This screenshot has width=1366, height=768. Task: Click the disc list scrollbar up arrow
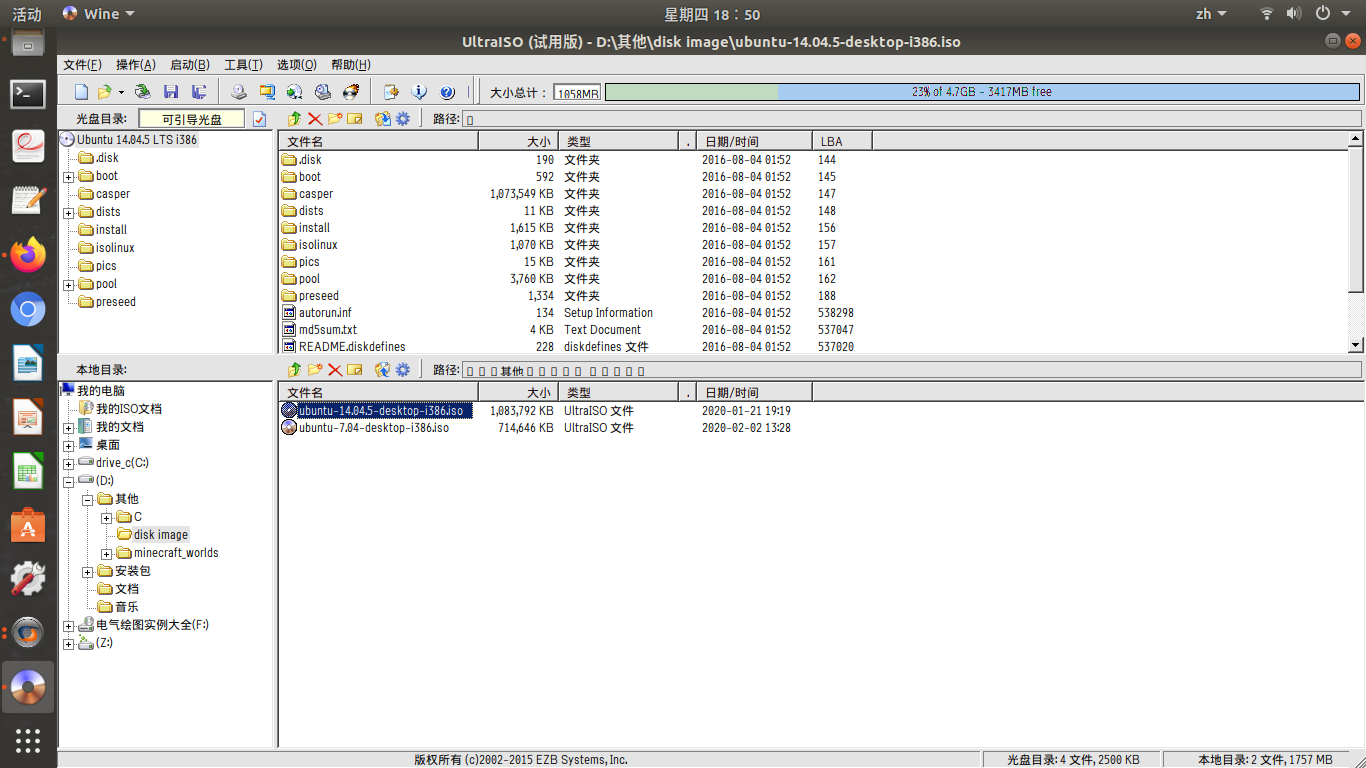1356,140
